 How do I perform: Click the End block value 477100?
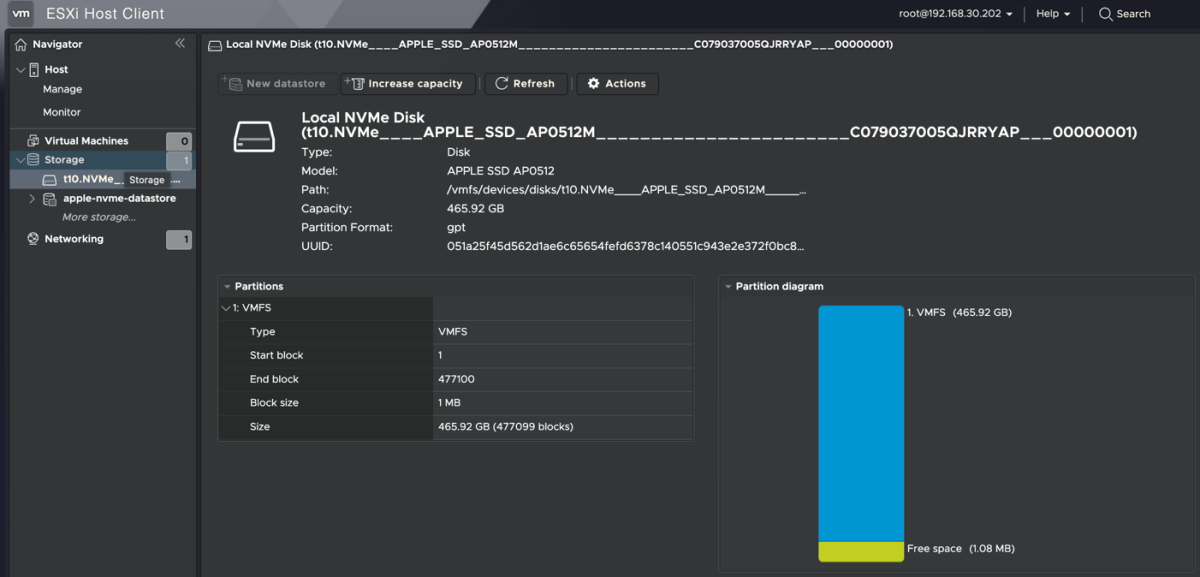(x=456, y=380)
